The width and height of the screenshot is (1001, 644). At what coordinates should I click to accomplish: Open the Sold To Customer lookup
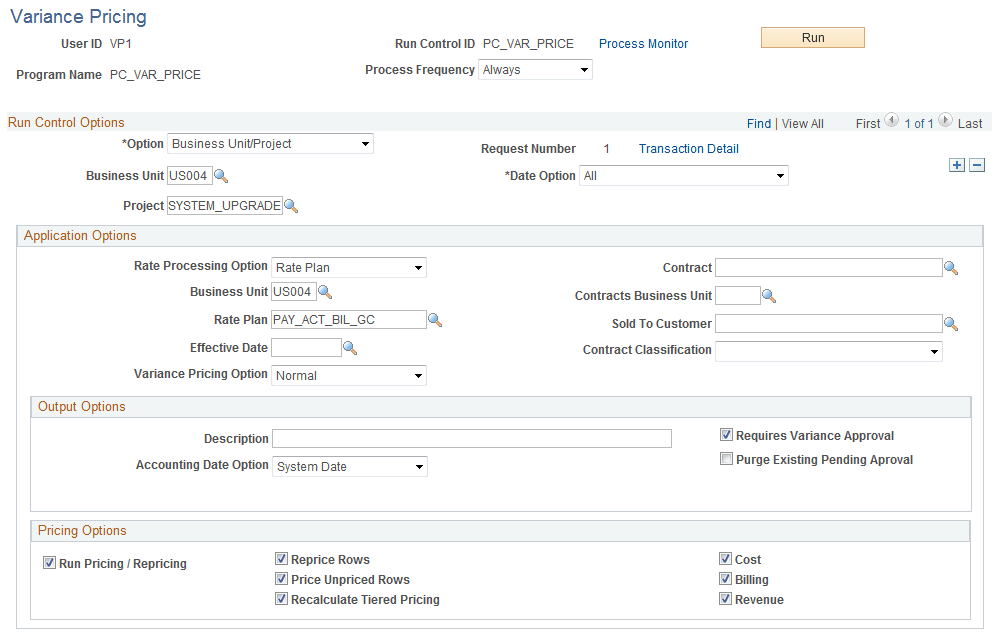click(951, 323)
